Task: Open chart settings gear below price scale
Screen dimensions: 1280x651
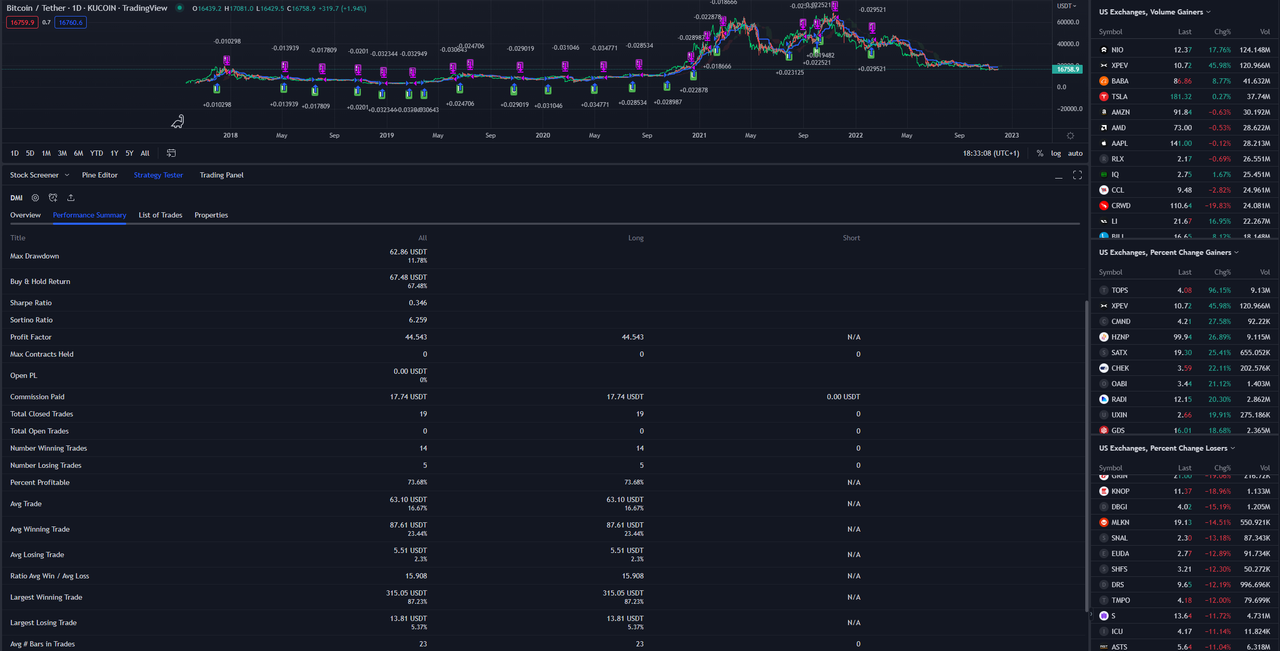Action: pos(1070,135)
